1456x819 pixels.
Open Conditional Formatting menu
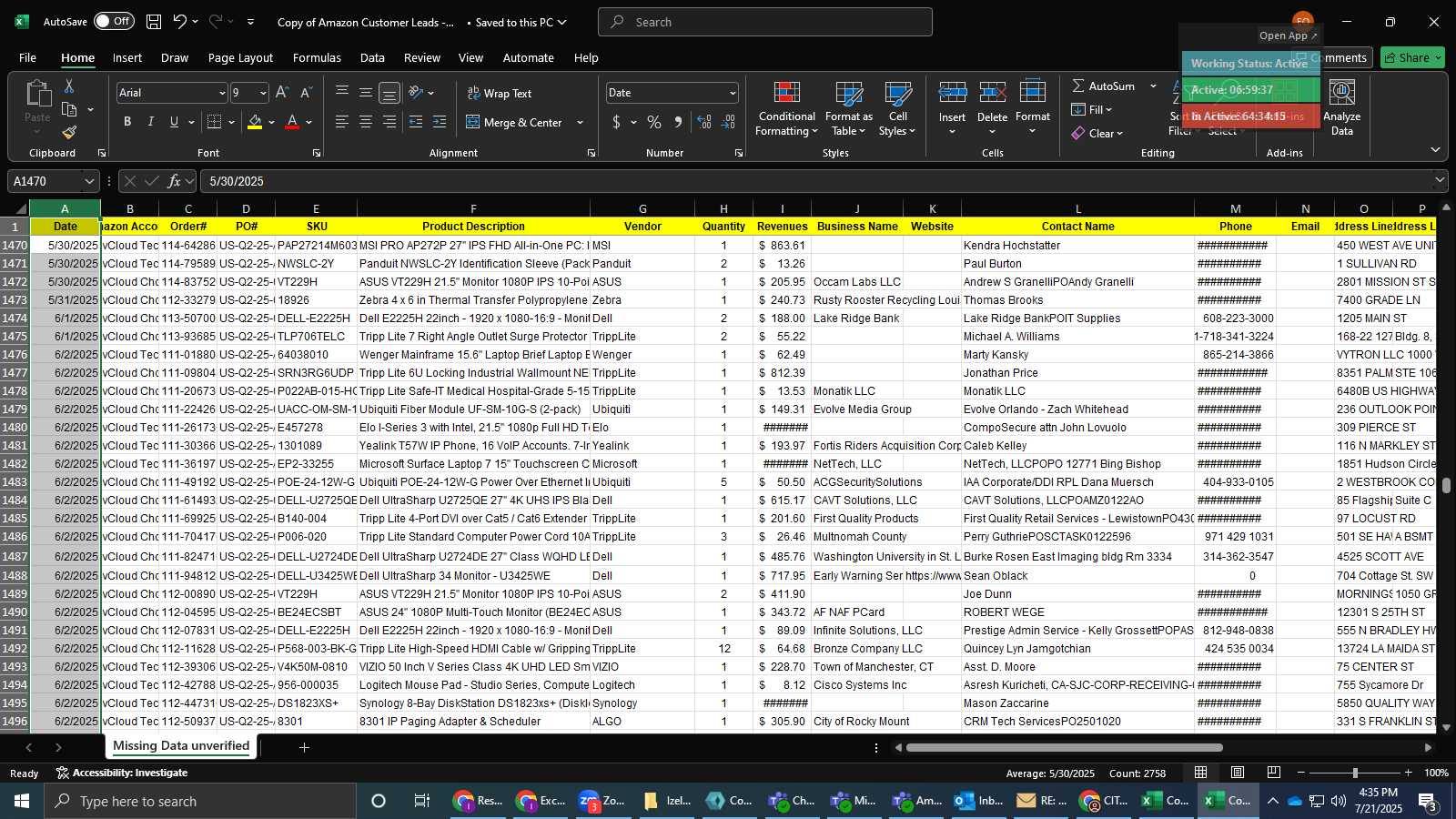pyautogui.click(x=787, y=108)
